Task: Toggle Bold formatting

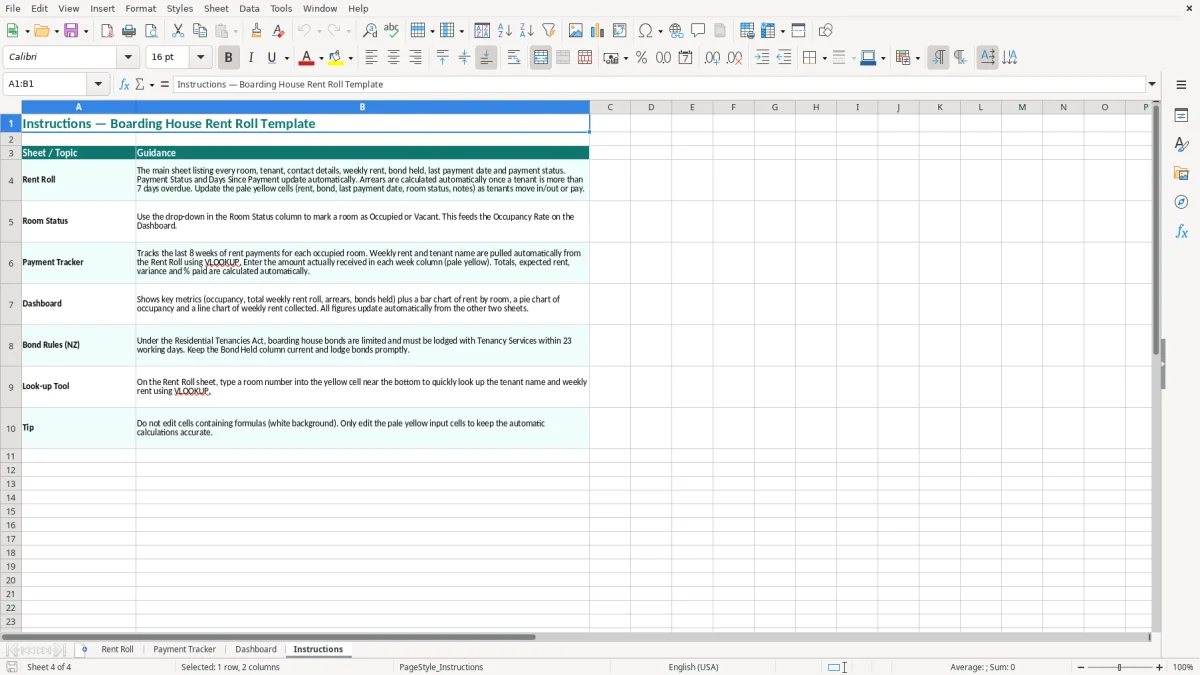Action: coord(228,58)
